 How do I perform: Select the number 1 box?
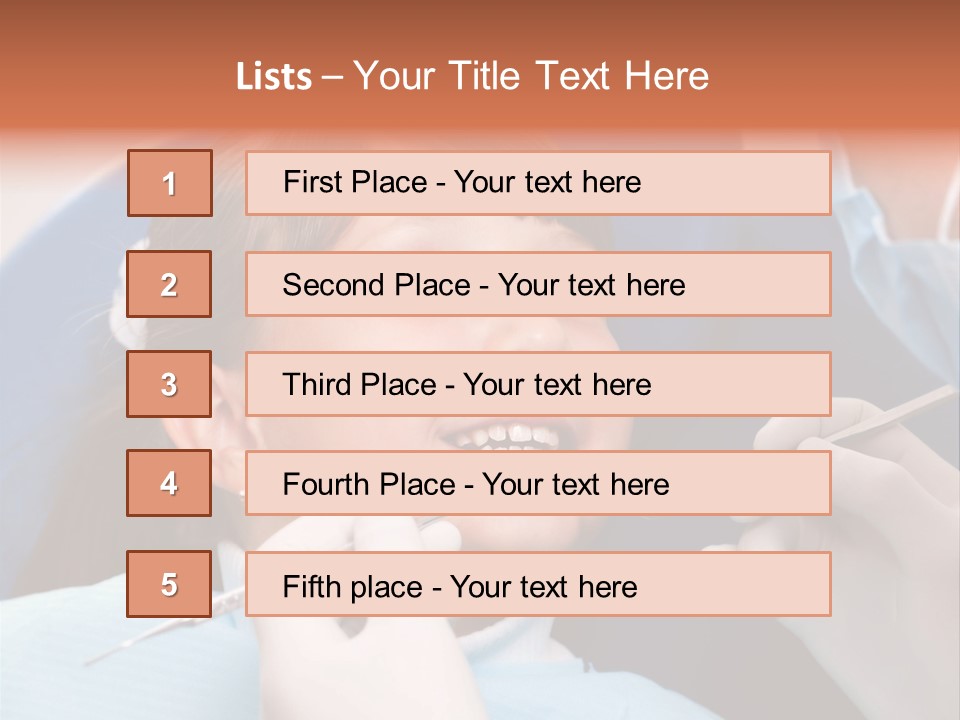(x=170, y=183)
